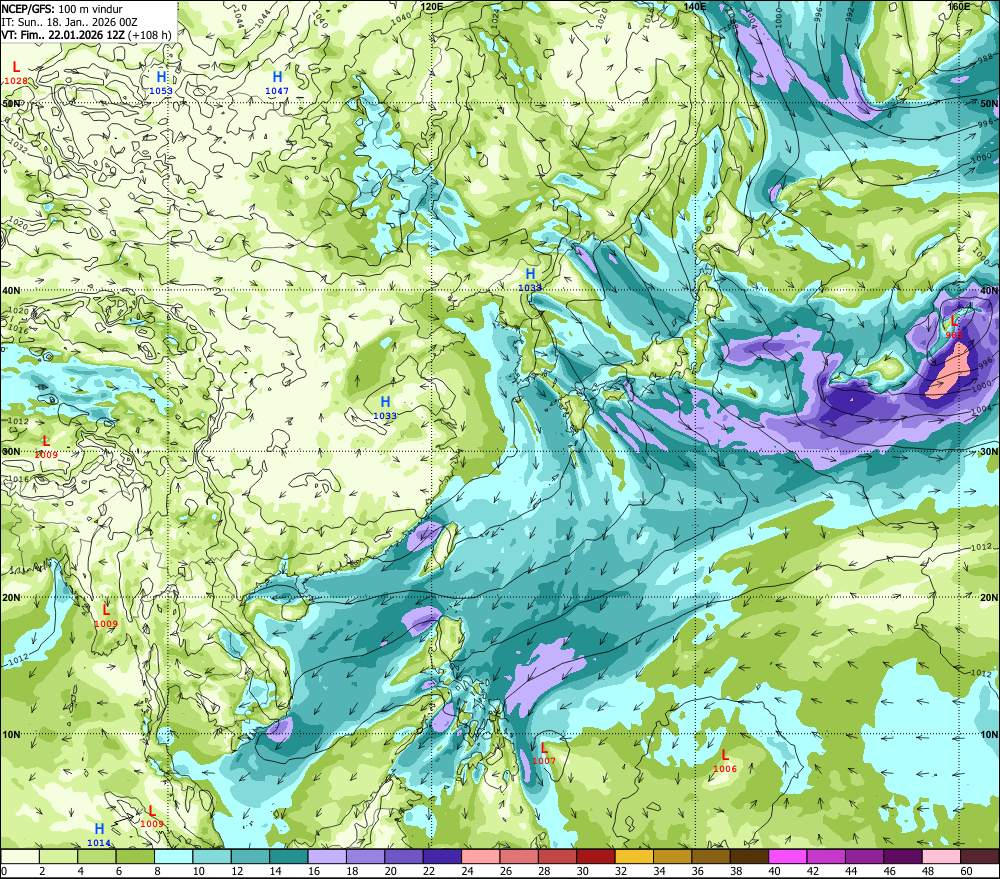Select the H 1047 high pressure marker
Screen dimensions: 1000x879
277,83
